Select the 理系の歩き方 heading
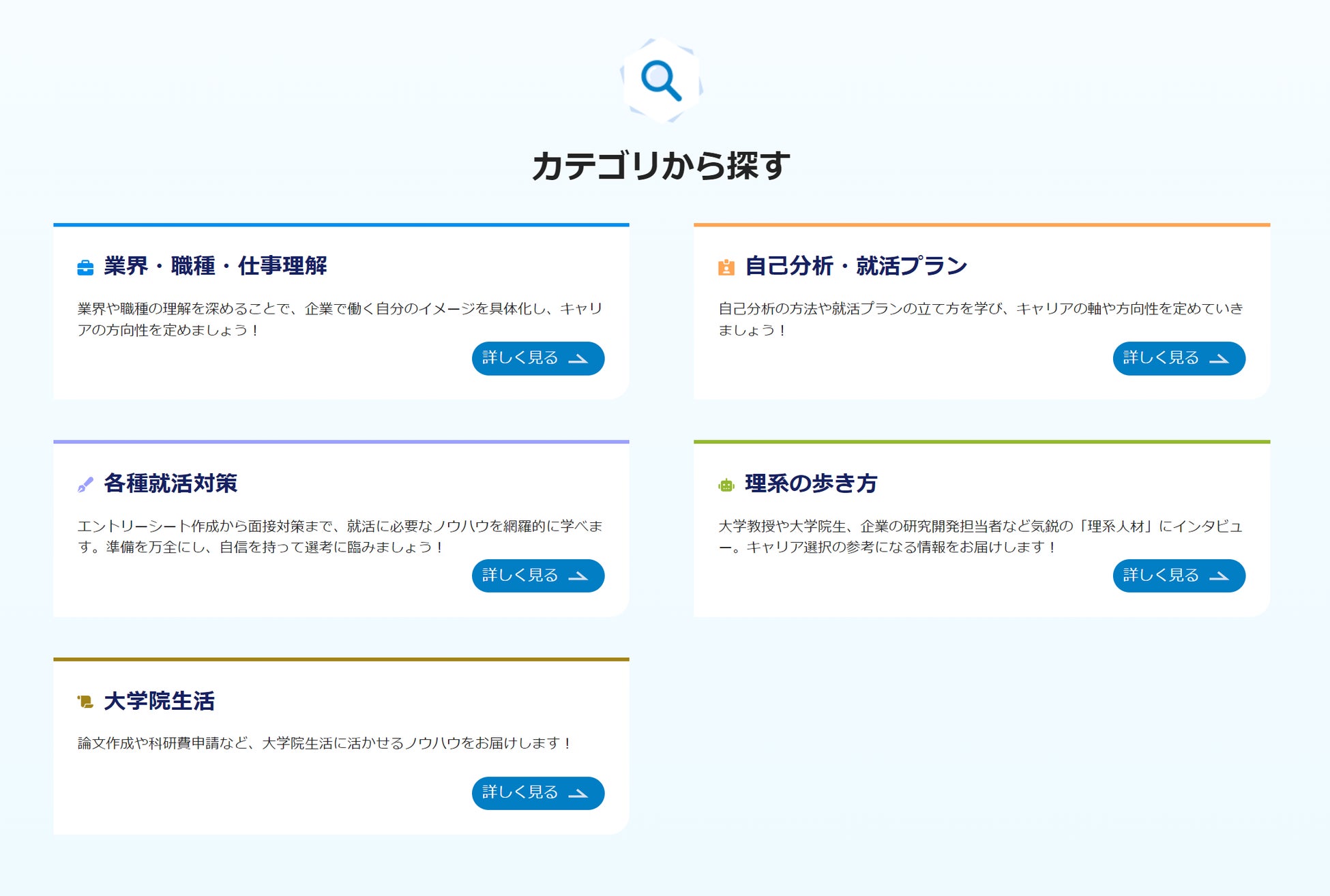1330x896 pixels. click(810, 483)
